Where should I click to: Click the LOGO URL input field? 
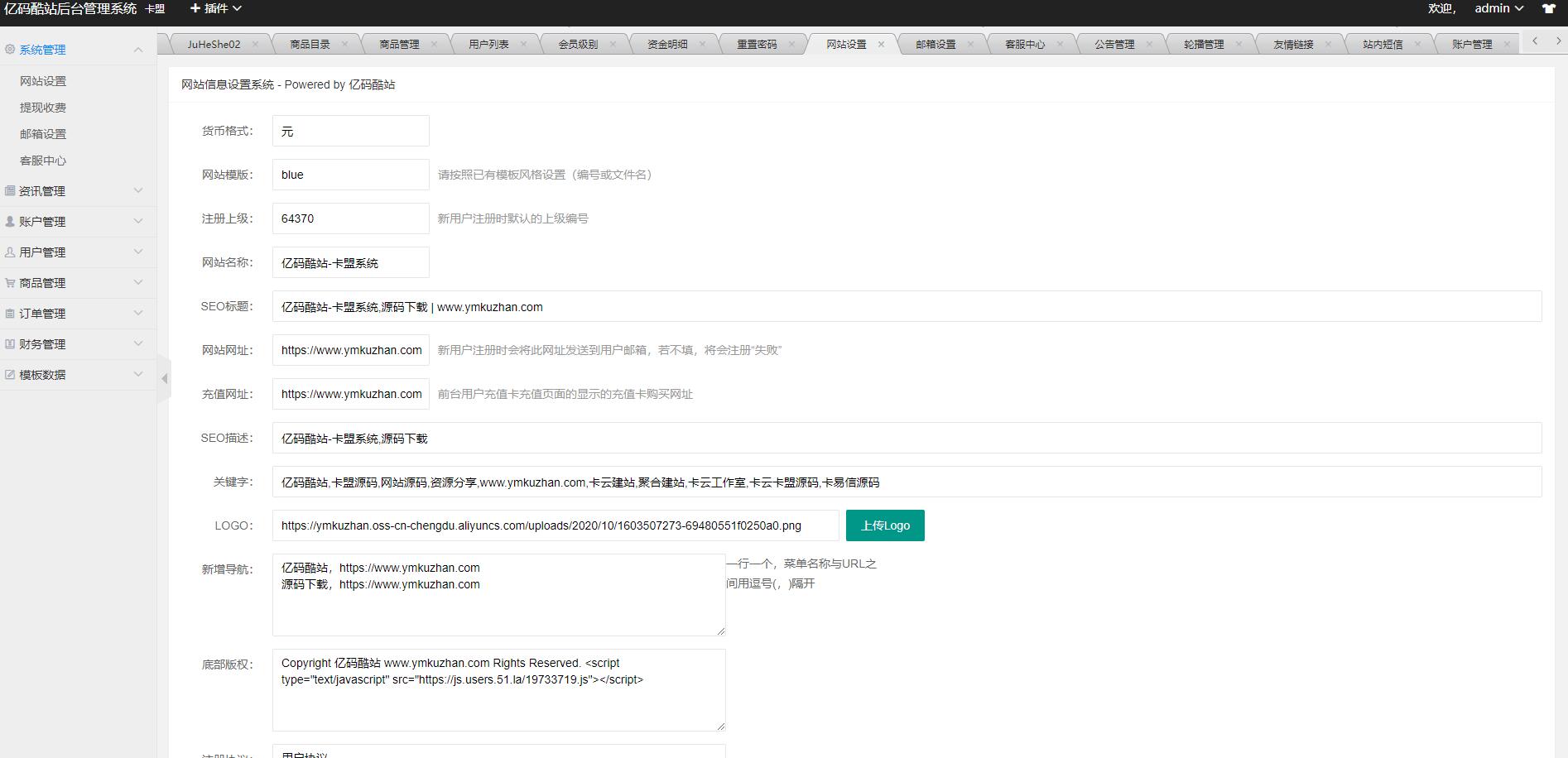pyautogui.click(x=556, y=525)
